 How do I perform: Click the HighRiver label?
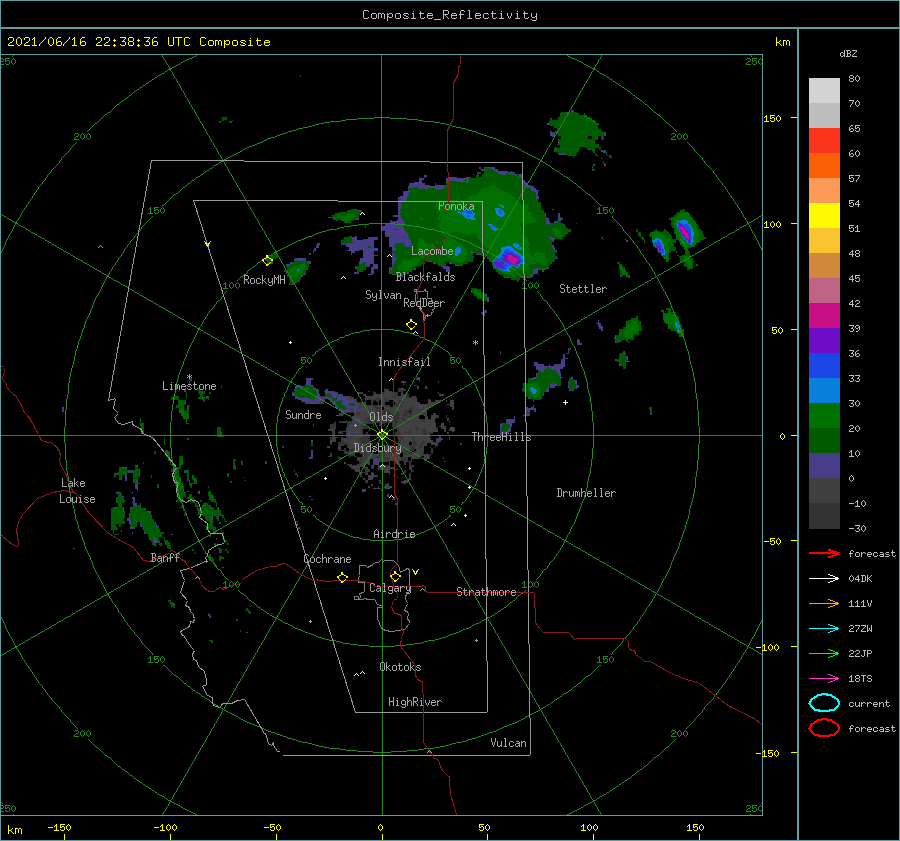coord(415,702)
